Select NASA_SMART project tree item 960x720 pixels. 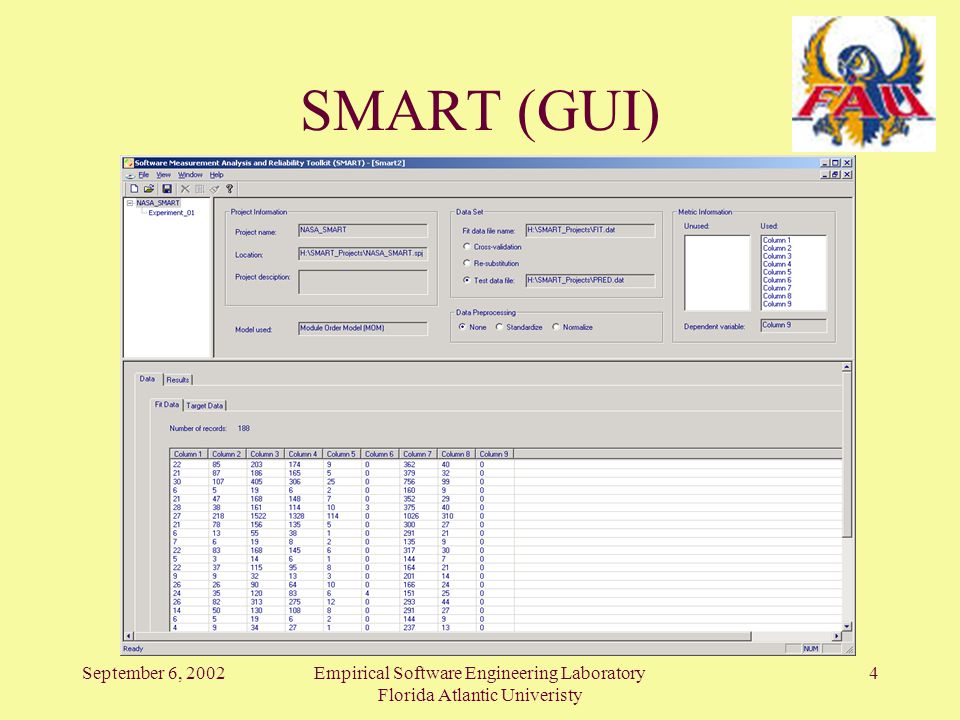[158, 203]
